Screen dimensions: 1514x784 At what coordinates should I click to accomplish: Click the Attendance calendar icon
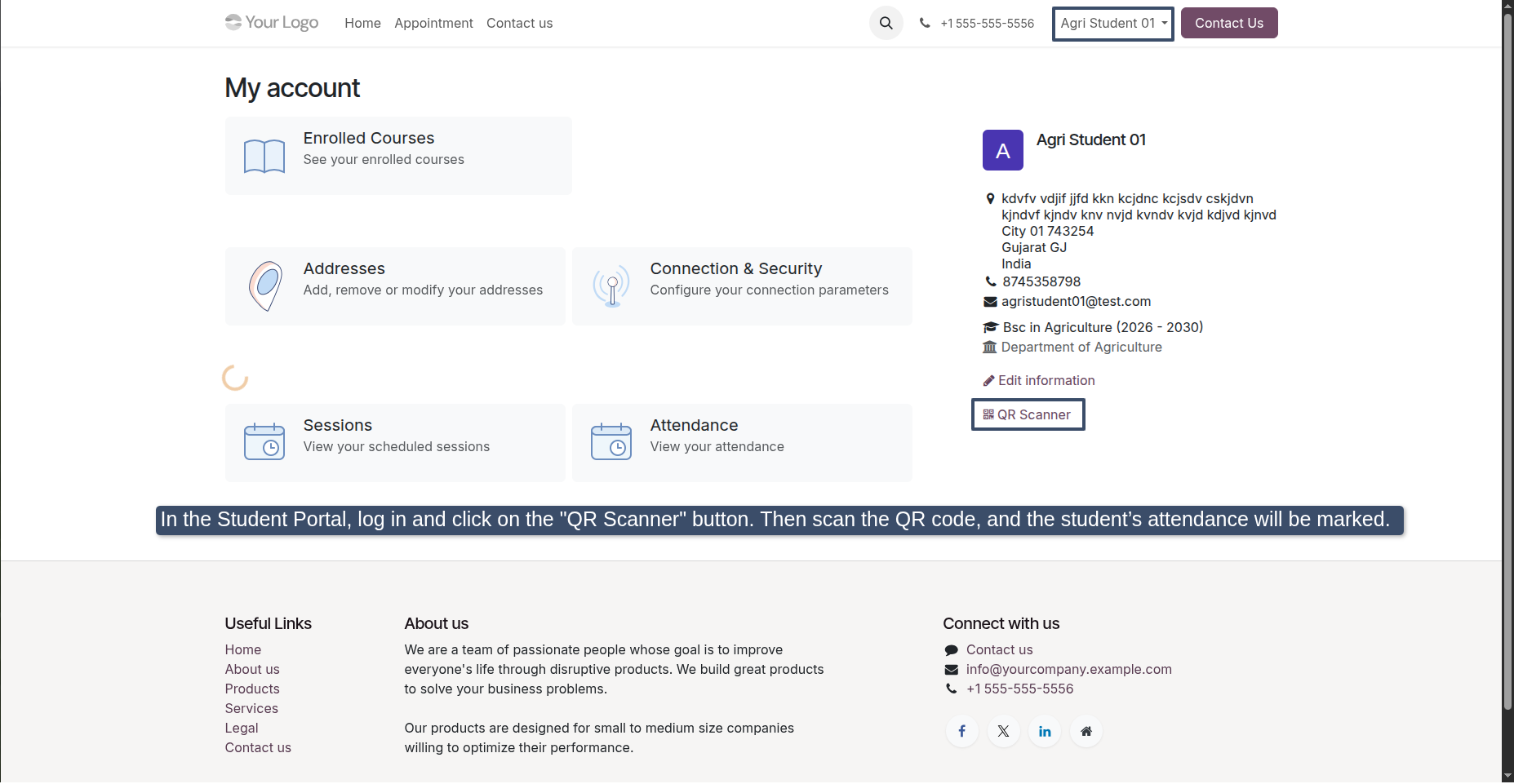[611, 441]
